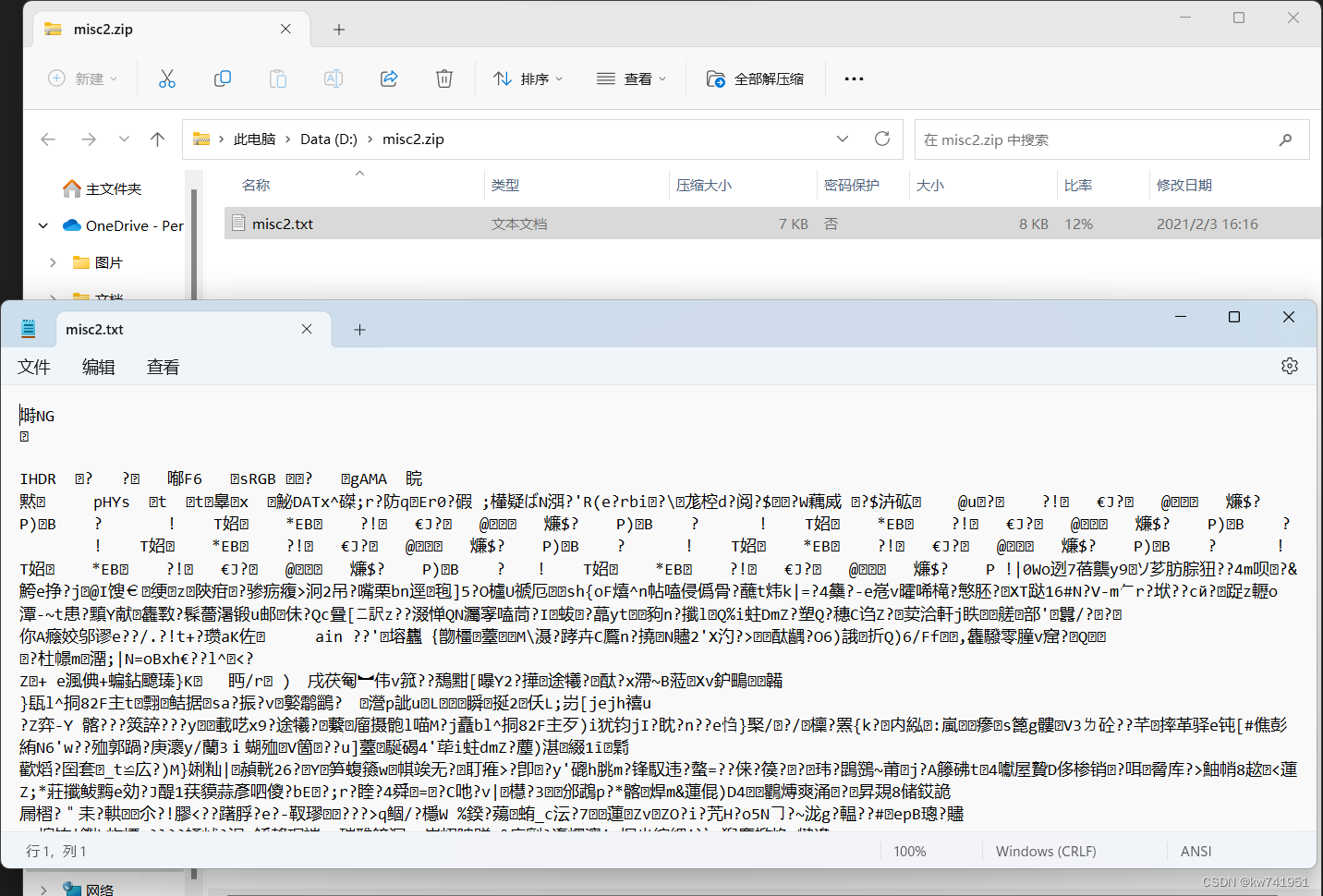Click the Paste icon in the toolbar
Image resolution: width=1323 pixels, height=896 pixels.
coord(278,79)
